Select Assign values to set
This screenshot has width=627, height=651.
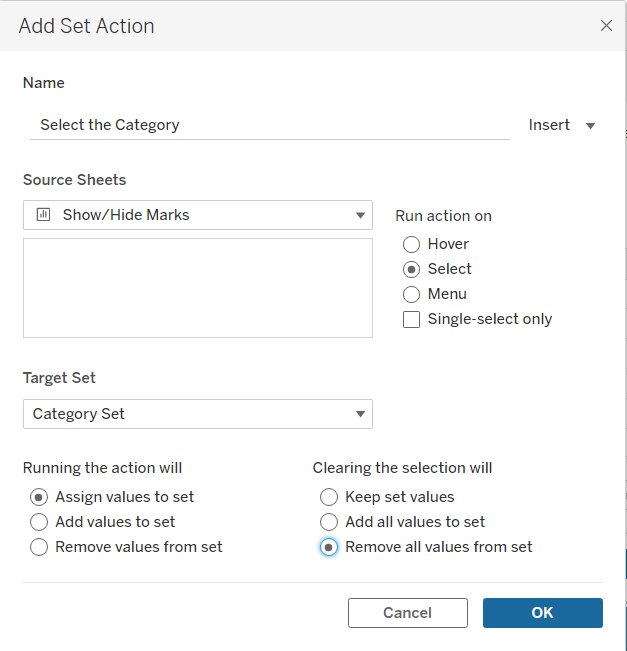click(39, 497)
